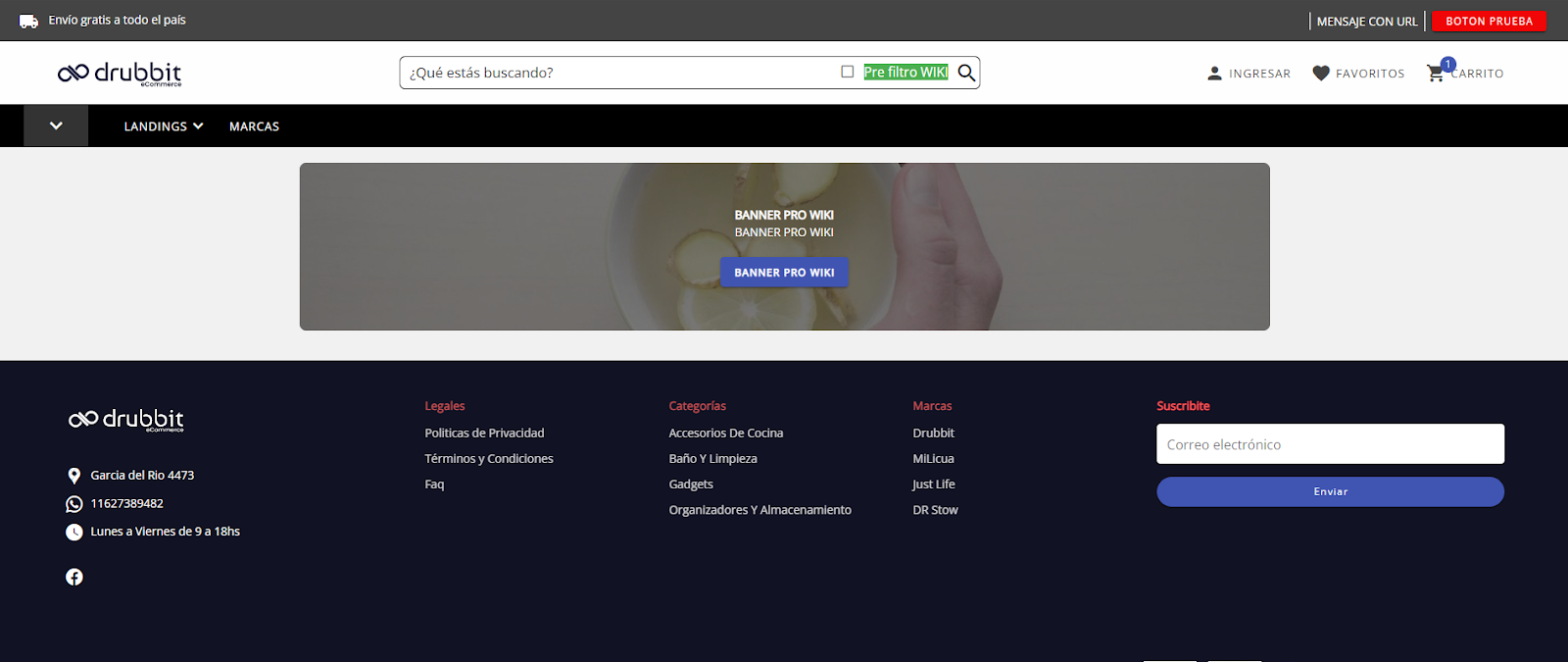The image size is (1568, 662).
Task: Open the MARCAS menu item
Action: (254, 127)
